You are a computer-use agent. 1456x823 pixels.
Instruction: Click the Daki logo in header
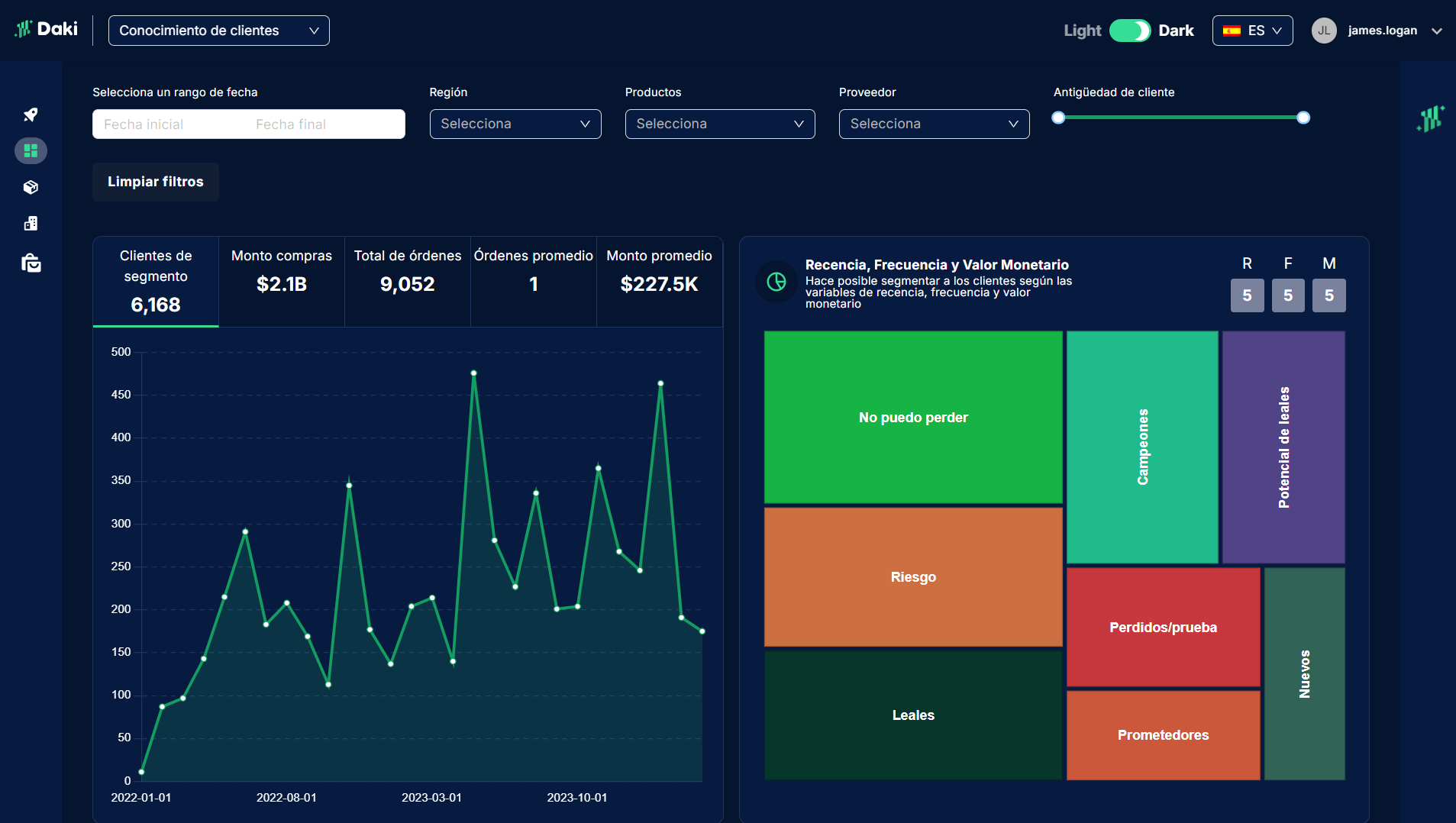pos(46,30)
